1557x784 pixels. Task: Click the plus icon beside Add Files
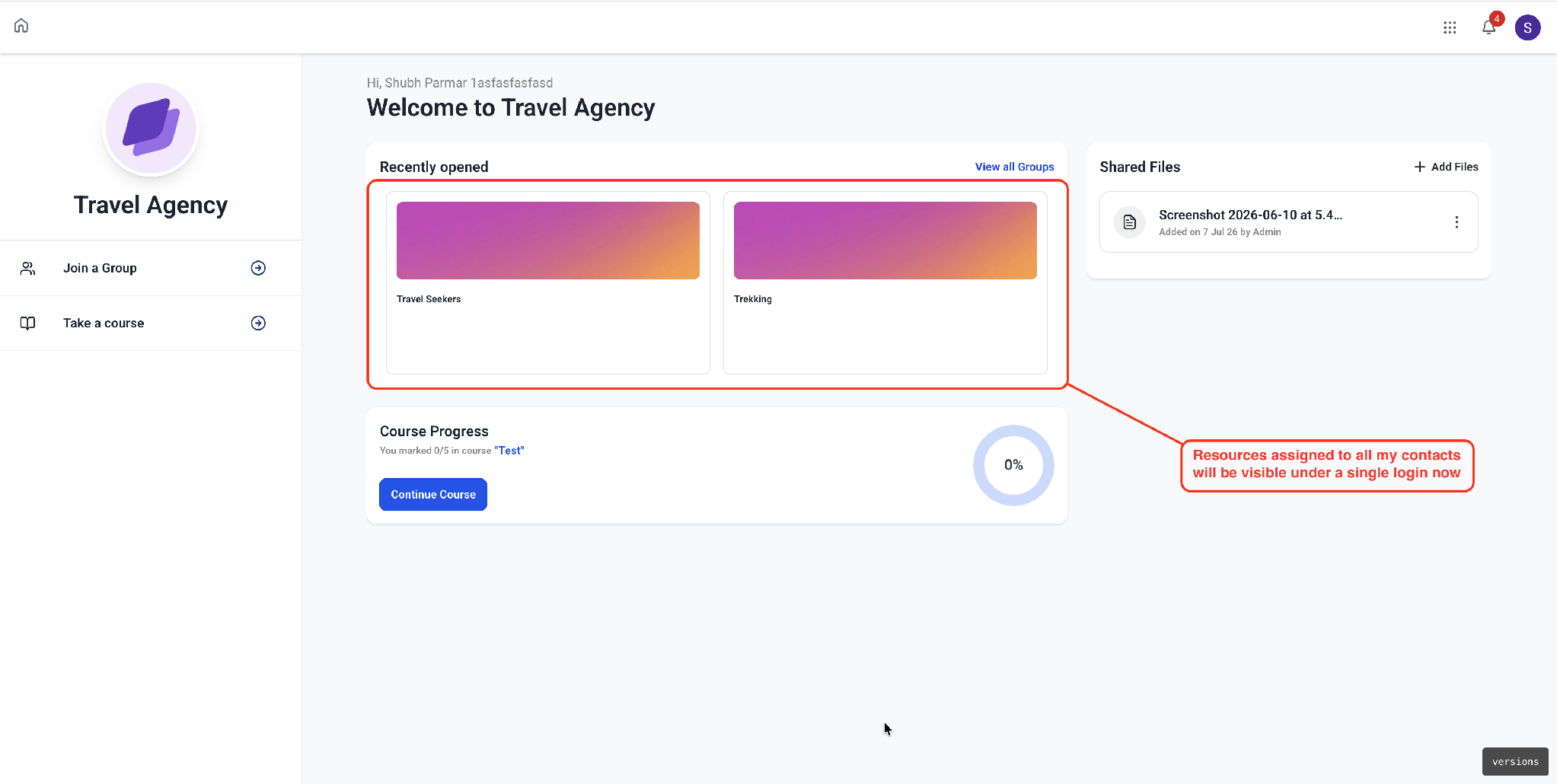click(1420, 167)
